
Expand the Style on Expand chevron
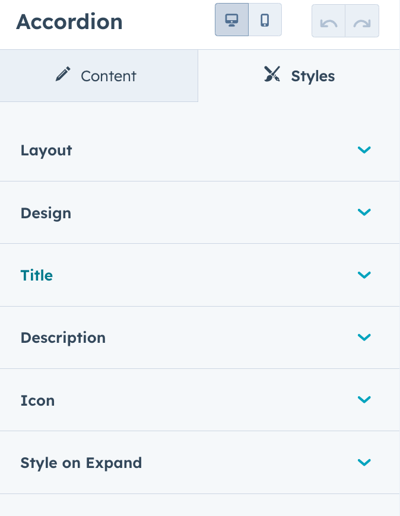click(364, 462)
